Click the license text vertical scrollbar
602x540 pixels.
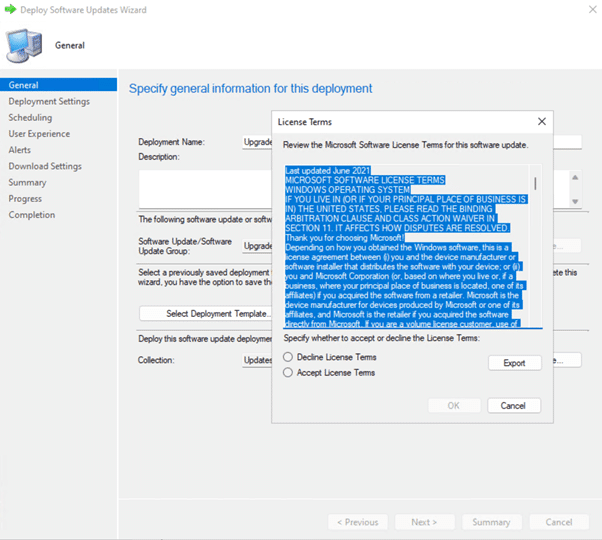pos(535,250)
